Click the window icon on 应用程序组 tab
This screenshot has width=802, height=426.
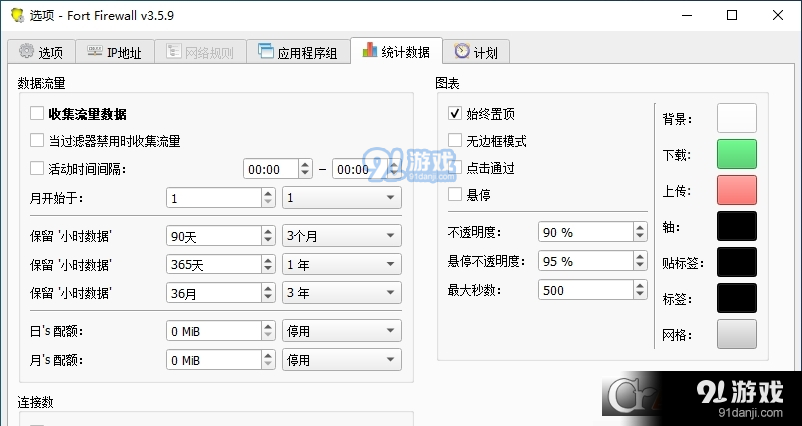265,51
